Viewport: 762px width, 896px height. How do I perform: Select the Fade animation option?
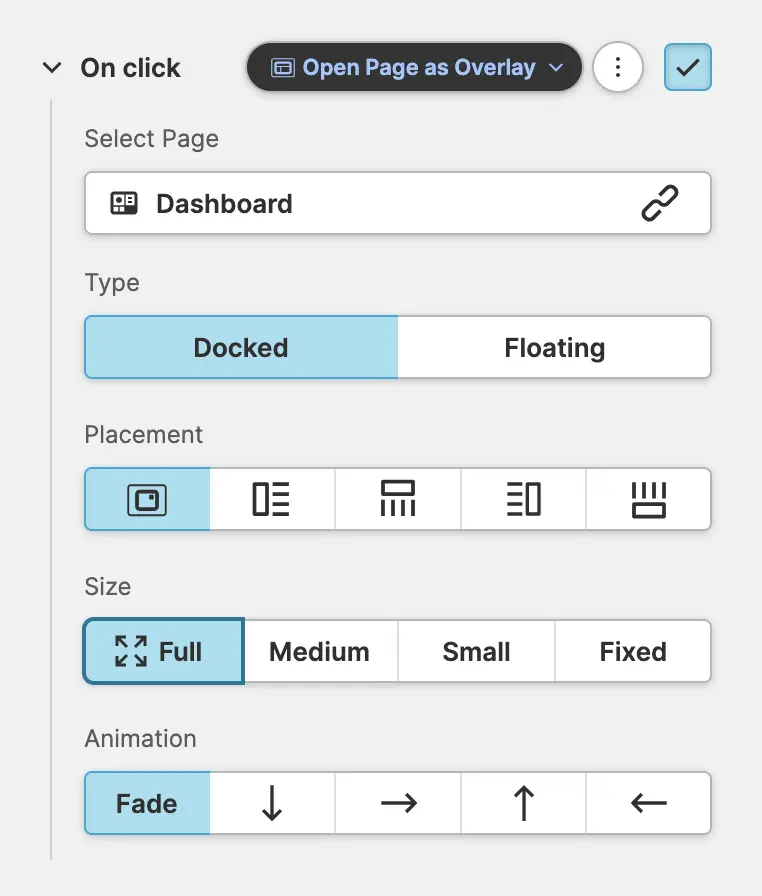147,803
